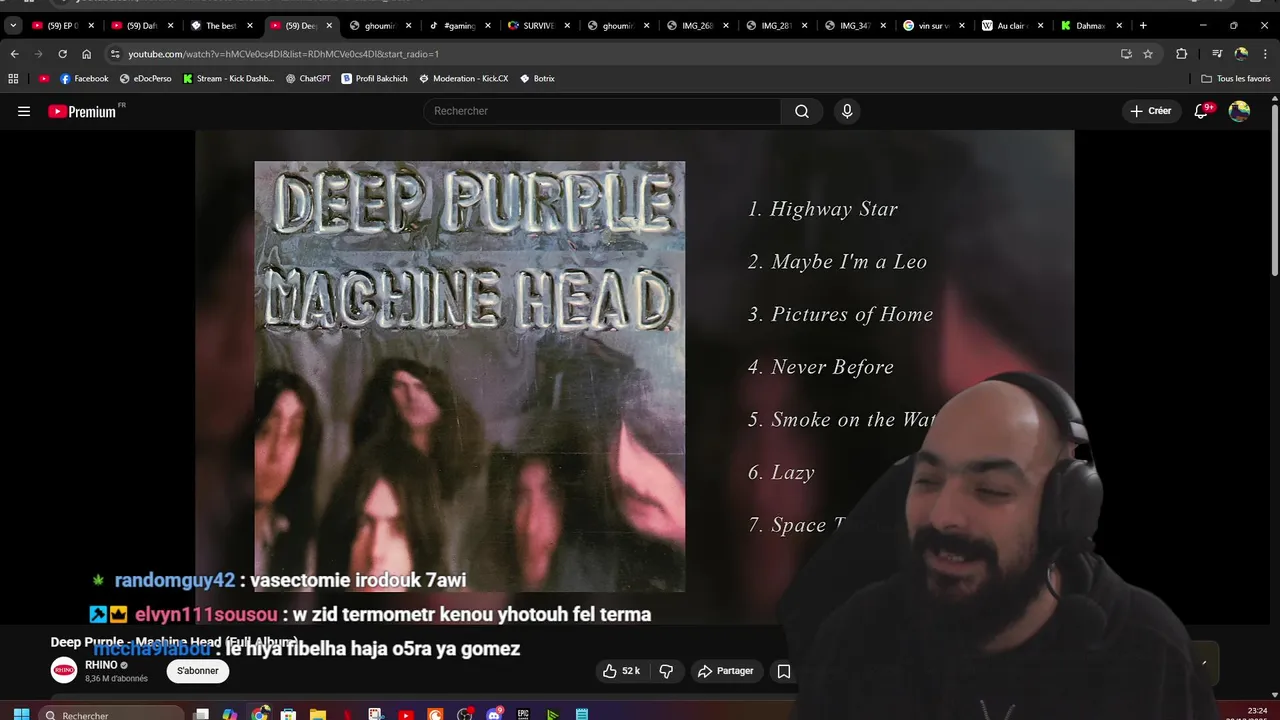The height and width of the screenshot is (720, 1280).
Task: Open the Windows Start menu
Action: (21, 714)
